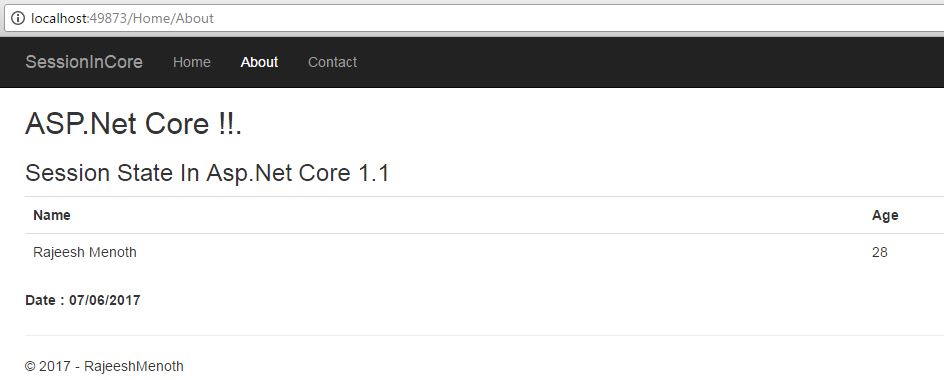
Task: Click the ASP.Net Core !!. heading
Action: tap(133, 125)
